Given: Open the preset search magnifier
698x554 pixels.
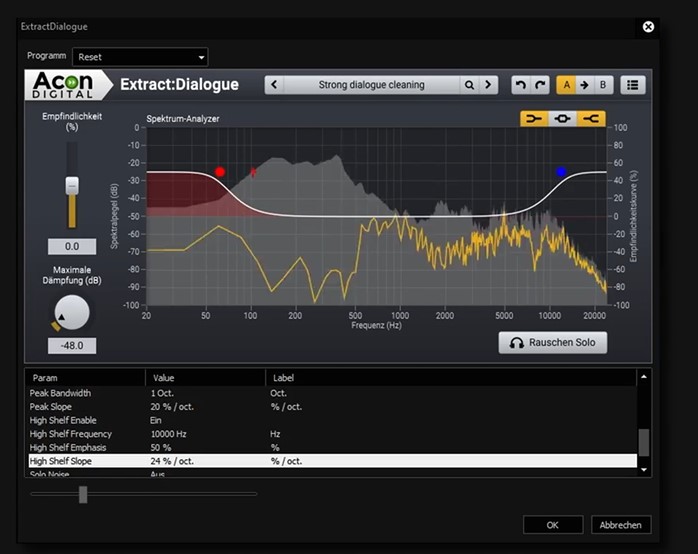Looking at the screenshot, I should tap(469, 85).
